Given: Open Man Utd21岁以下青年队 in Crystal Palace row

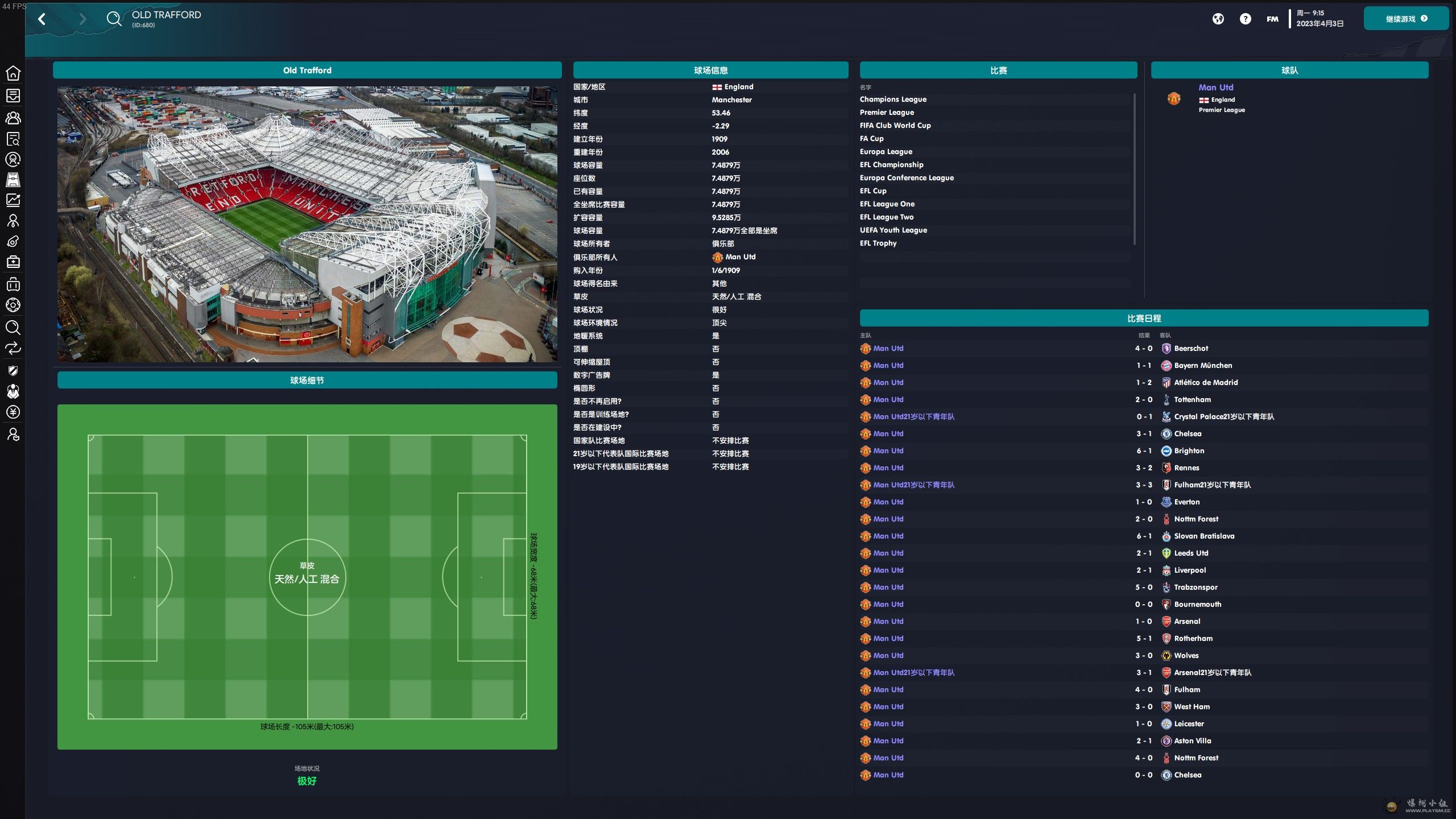Looking at the screenshot, I should point(913,416).
